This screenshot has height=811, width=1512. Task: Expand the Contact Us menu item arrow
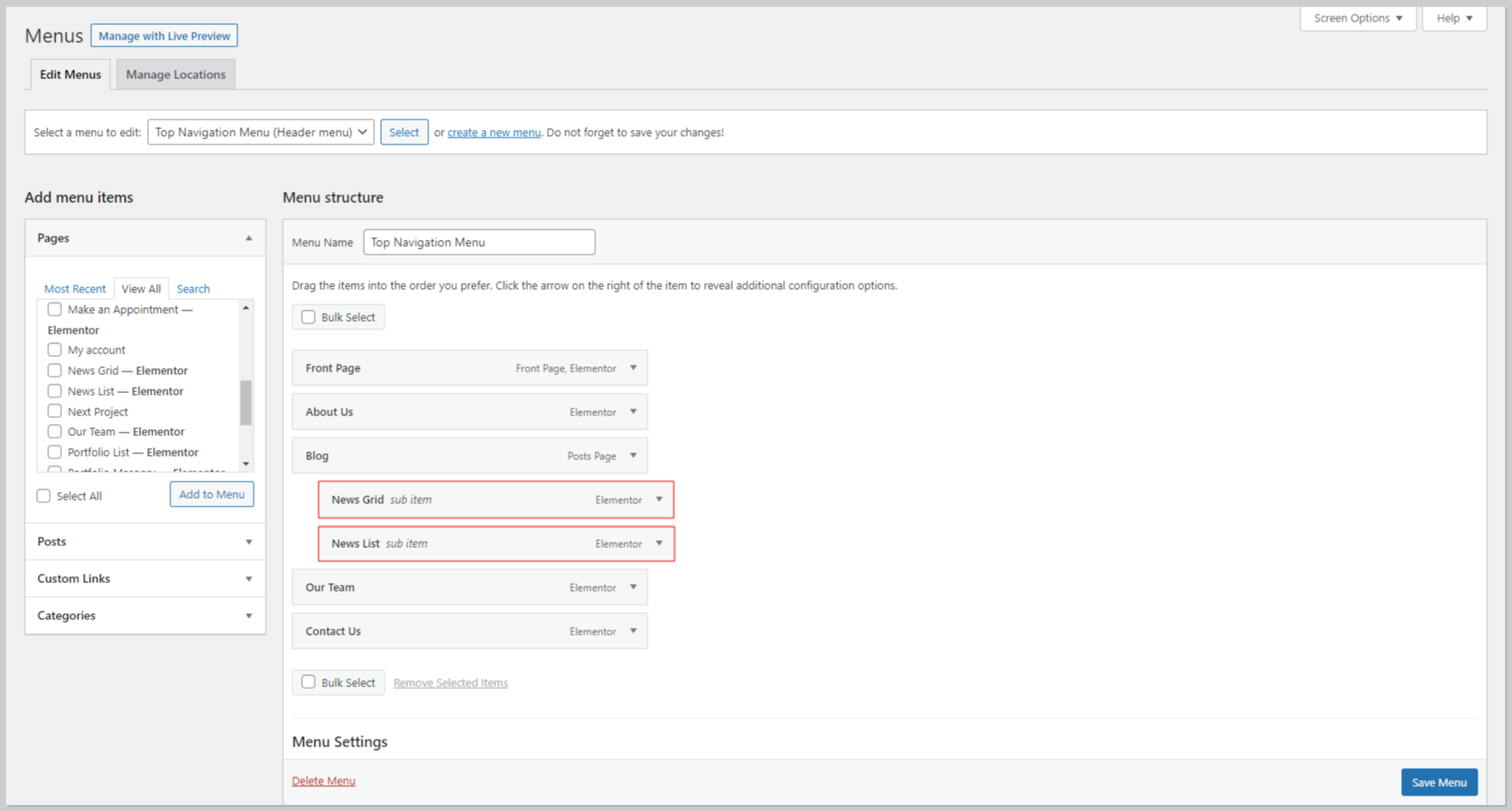[x=633, y=631]
